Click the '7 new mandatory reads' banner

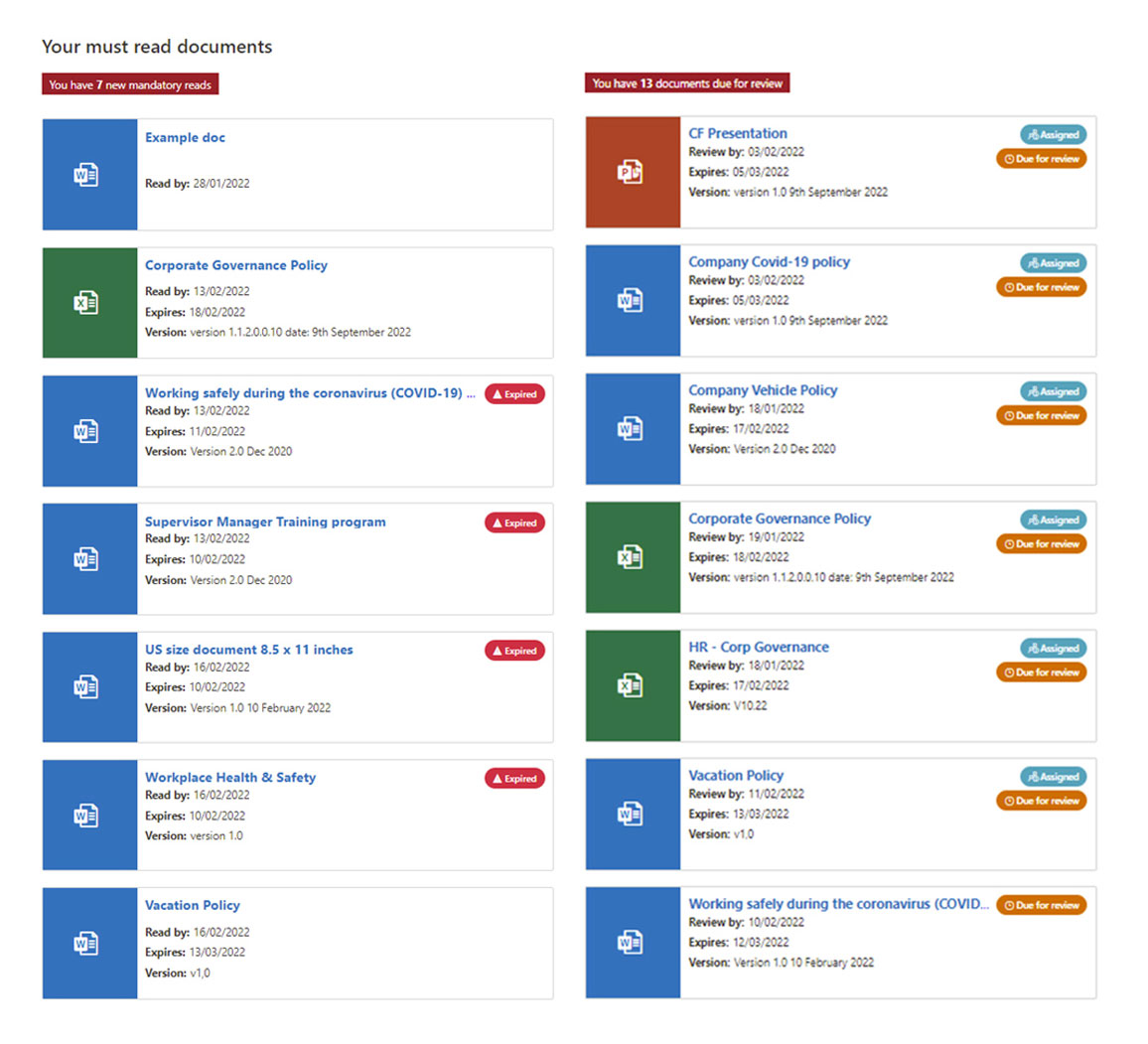130,84
